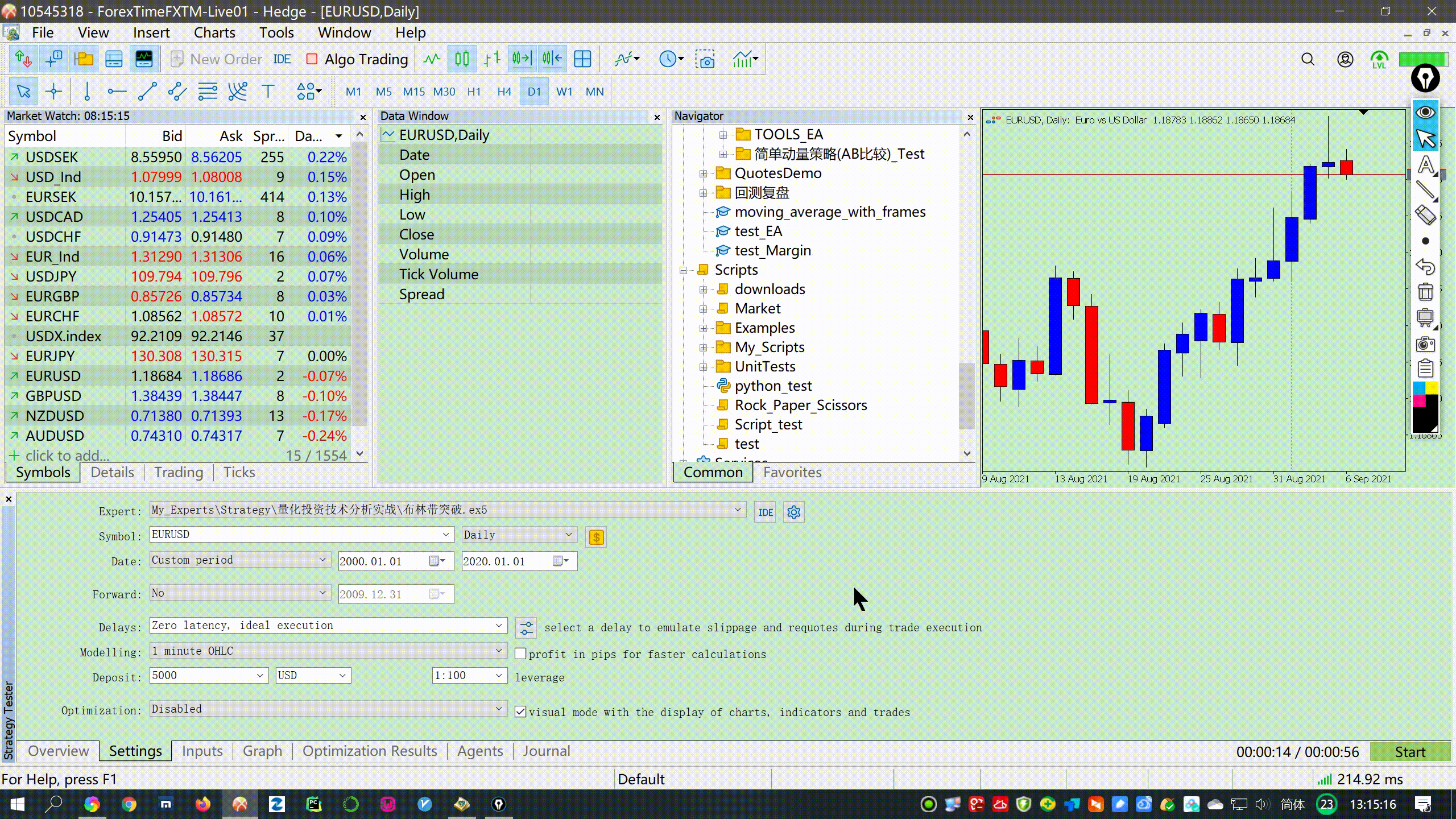This screenshot has width=1456, height=819.
Task: Toggle the Data Window toolbar icon
Action: [x=54, y=59]
